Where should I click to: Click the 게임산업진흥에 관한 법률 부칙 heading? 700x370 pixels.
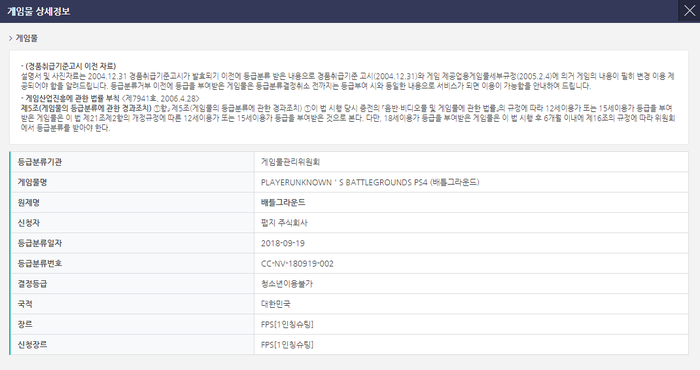[72, 98]
